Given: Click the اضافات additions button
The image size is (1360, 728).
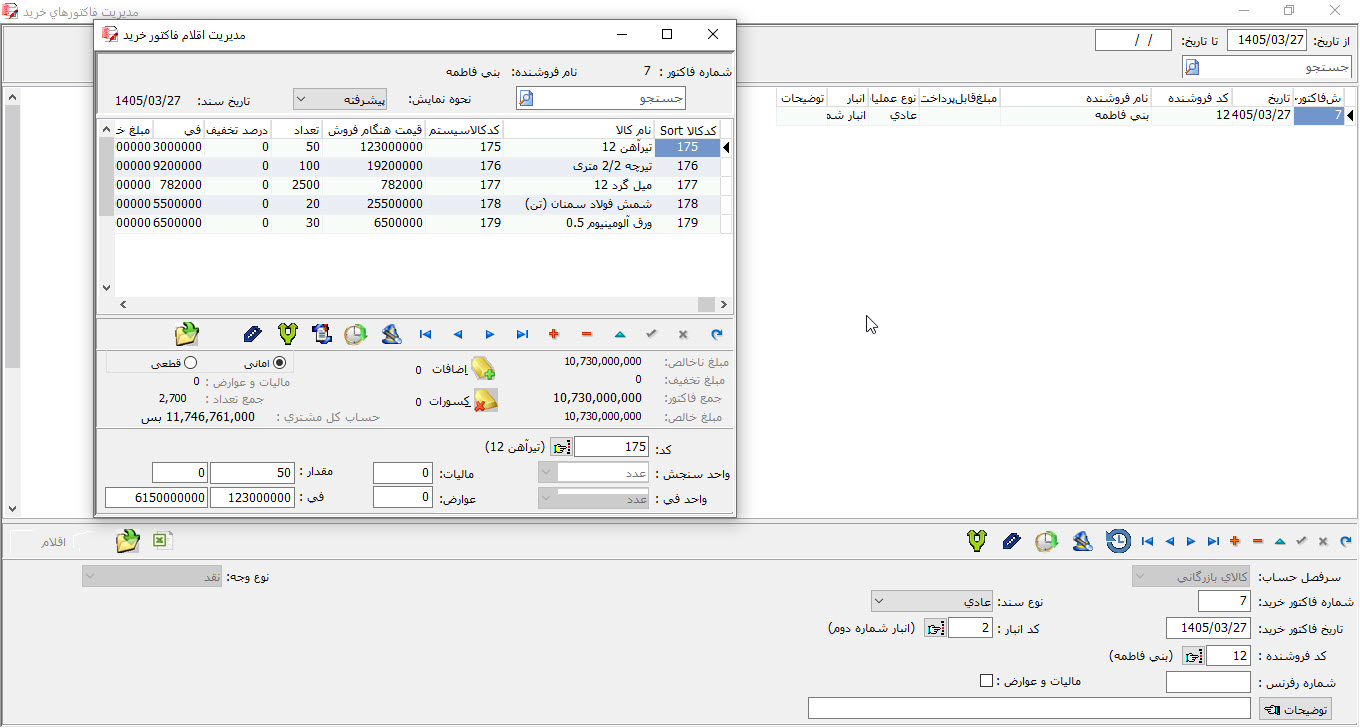Looking at the screenshot, I should tap(484, 369).
